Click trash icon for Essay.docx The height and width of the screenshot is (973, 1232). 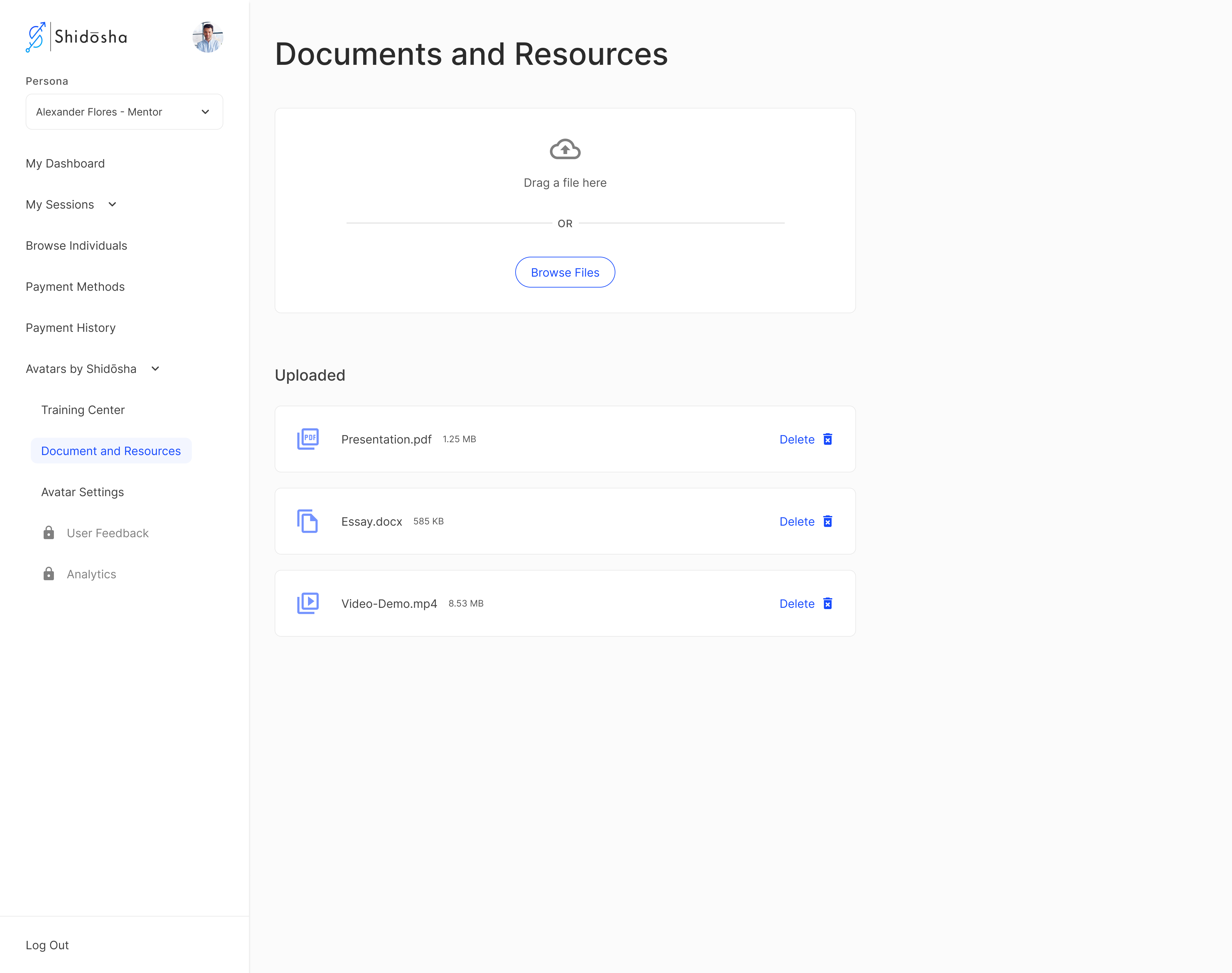tap(828, 521)
